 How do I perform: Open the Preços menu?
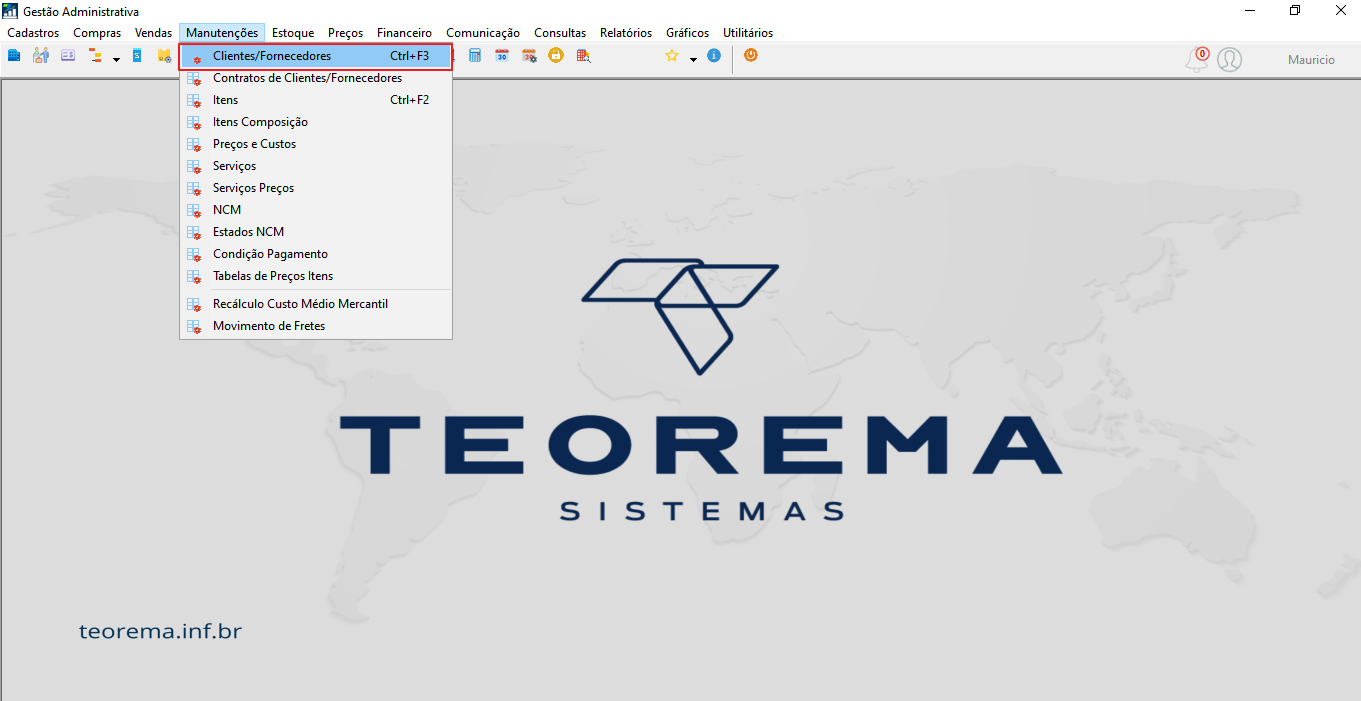point(346,33)
